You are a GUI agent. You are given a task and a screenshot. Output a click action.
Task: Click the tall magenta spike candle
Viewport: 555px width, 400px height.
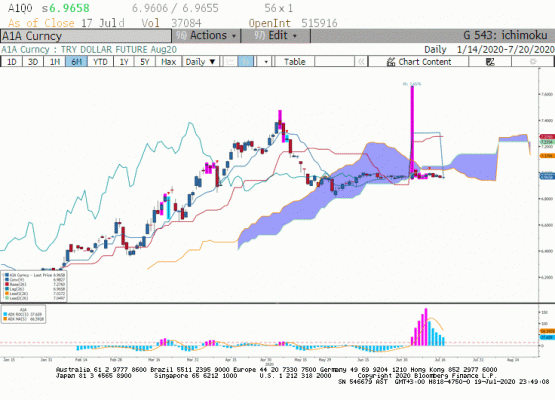click(412, 129)
